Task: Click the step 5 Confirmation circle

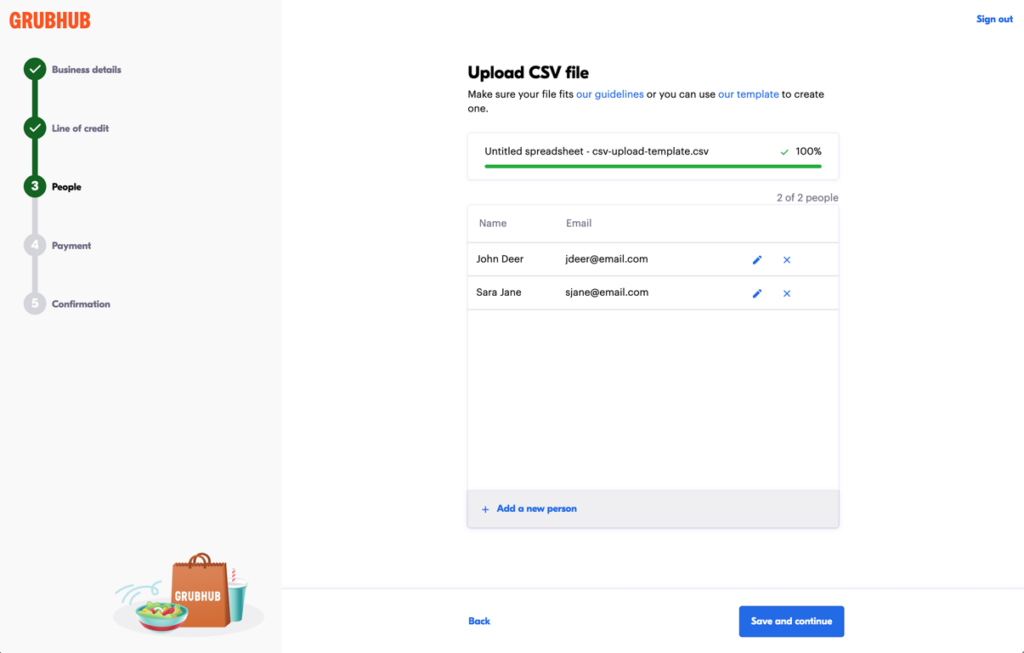Action: click(x=35, y=304)
